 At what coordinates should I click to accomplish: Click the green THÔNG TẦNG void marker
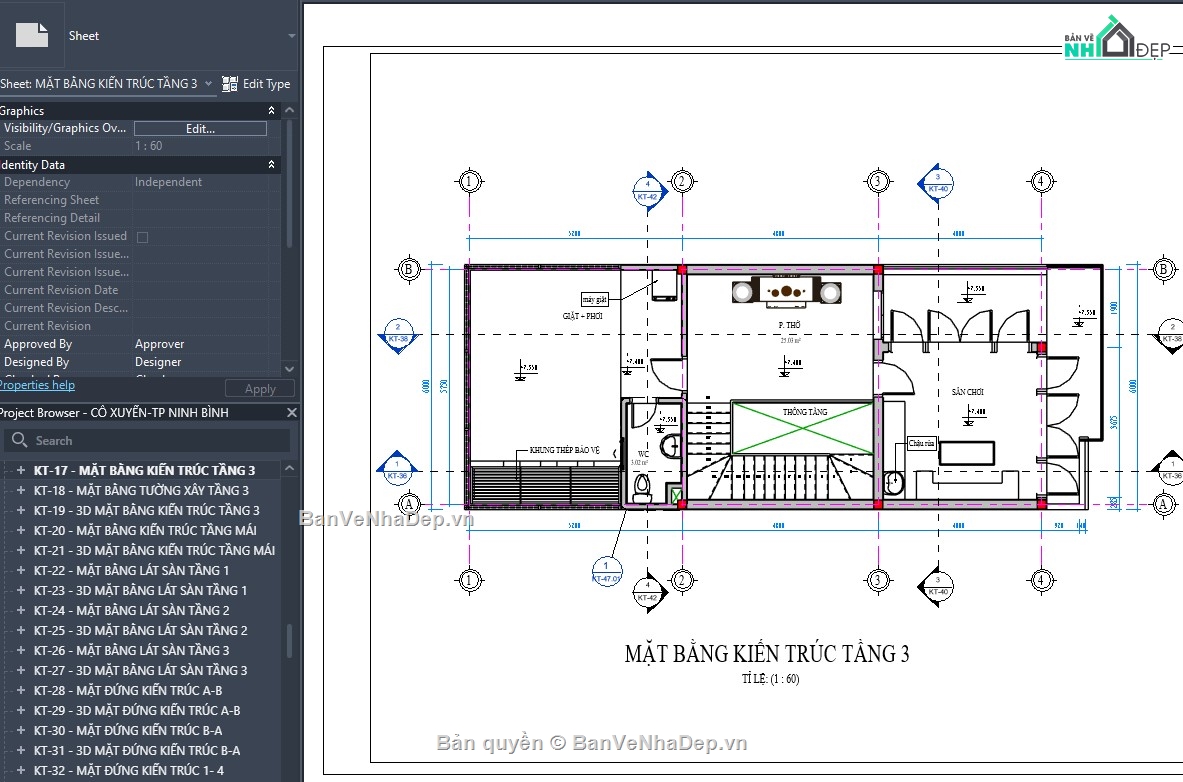(x=803, y=429)
